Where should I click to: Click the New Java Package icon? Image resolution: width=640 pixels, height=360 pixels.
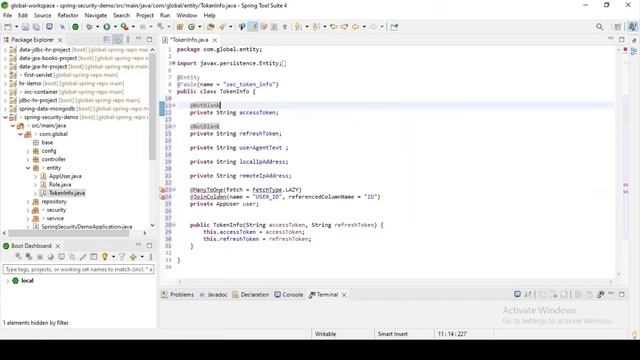tap(180, 27)
